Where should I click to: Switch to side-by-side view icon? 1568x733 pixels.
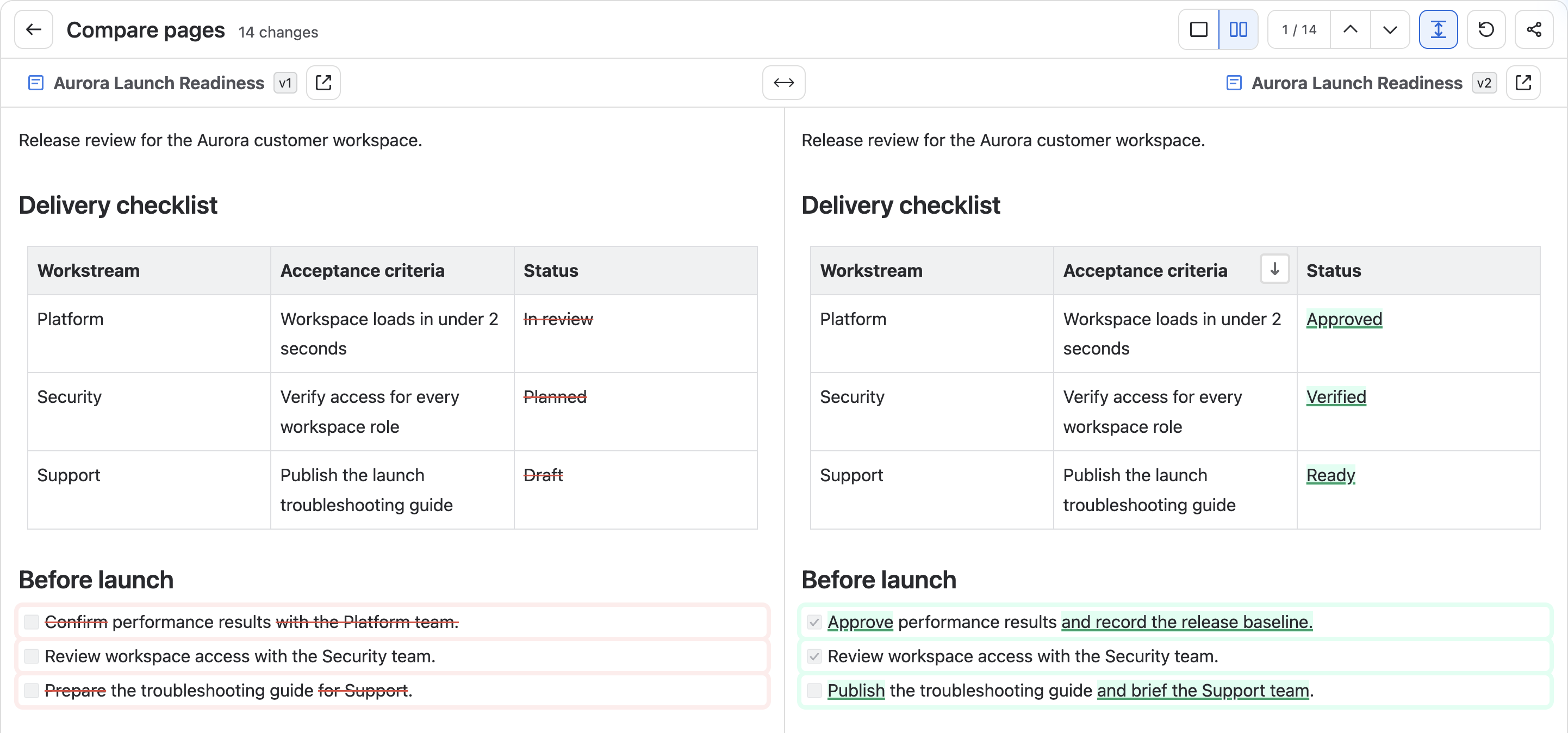(x=1238, y=29)
